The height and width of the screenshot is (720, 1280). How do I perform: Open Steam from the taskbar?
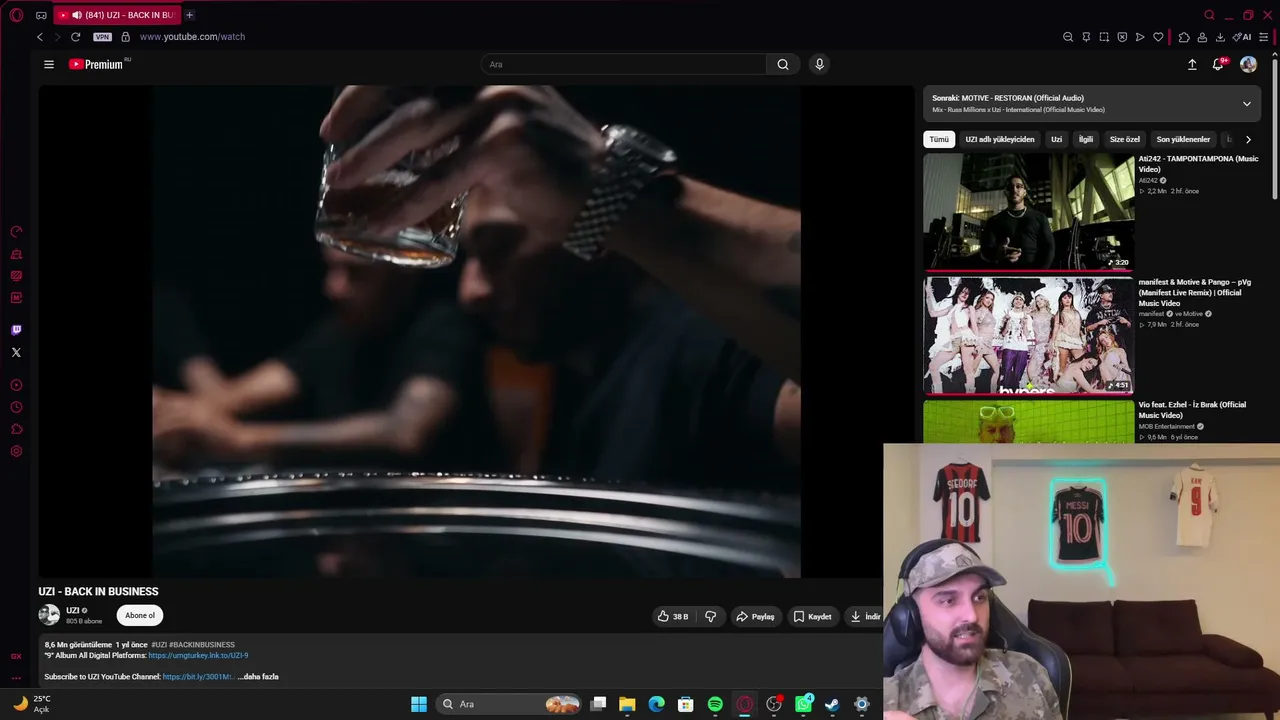pos(832,704)
